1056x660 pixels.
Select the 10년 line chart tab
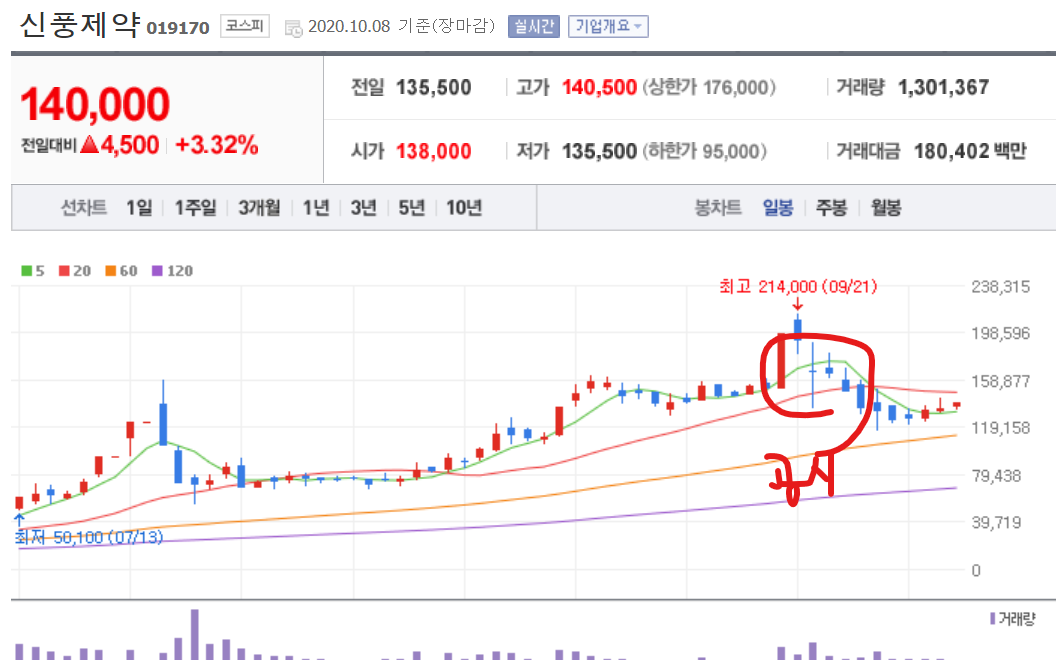464,207
